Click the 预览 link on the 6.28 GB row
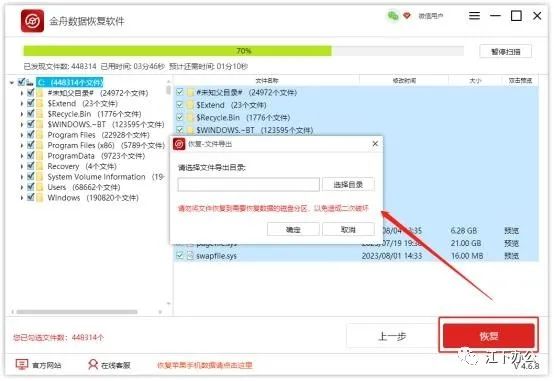Viewport: 554px width, 381px height. click(511, 230)
